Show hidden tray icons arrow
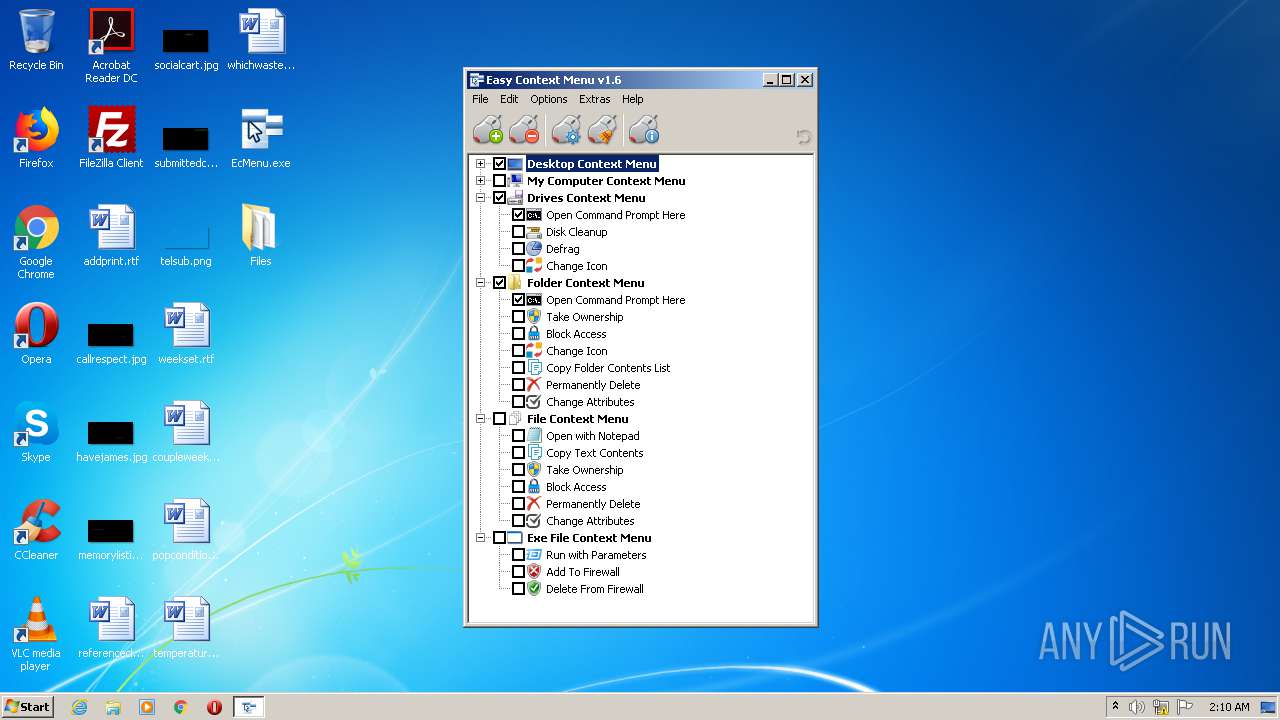Image resolution: width=1280 pixels, height=720 pixels. point(1115,707)
